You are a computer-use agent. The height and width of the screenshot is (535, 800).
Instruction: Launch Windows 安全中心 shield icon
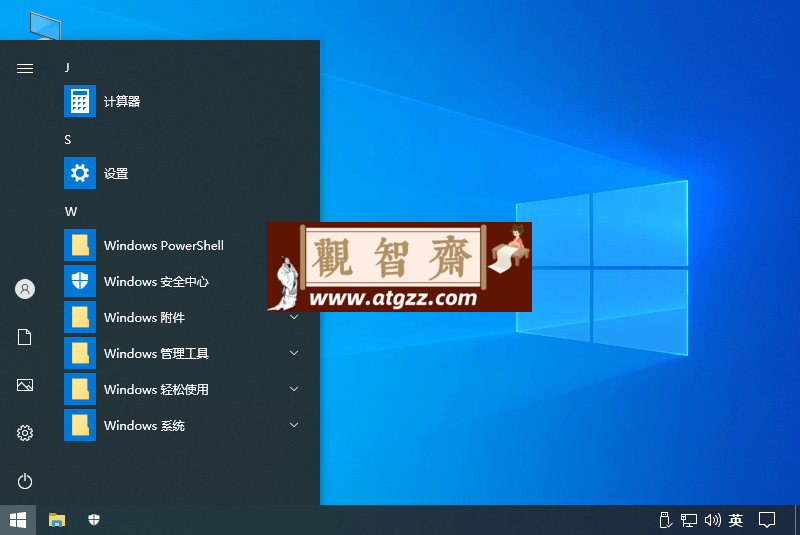click(80, 281)
